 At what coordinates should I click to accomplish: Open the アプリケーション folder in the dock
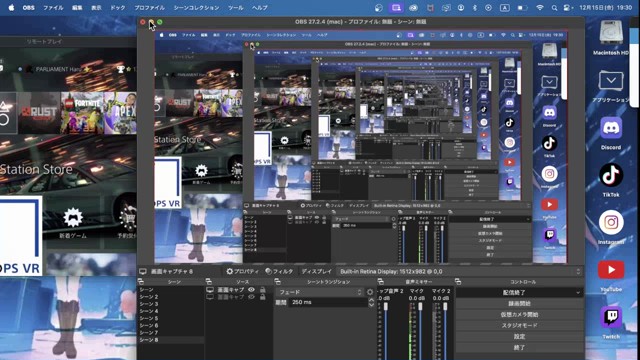(x=611, y=81)
